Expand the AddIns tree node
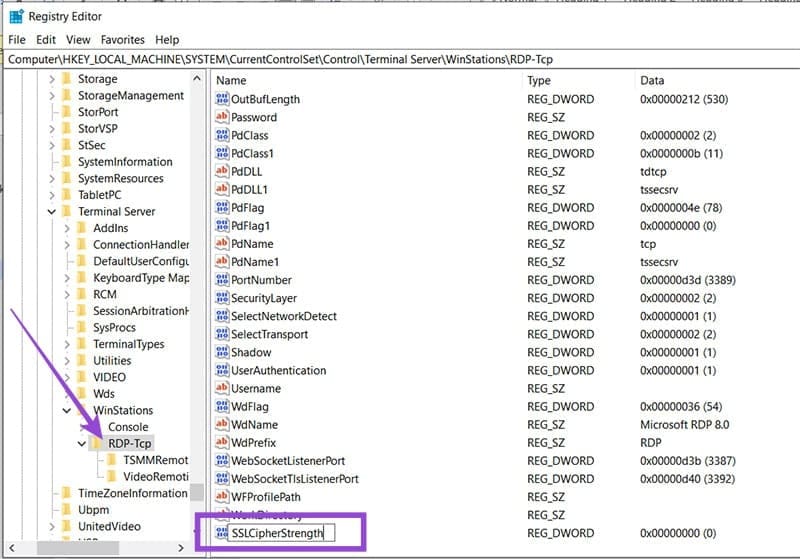 67,228
